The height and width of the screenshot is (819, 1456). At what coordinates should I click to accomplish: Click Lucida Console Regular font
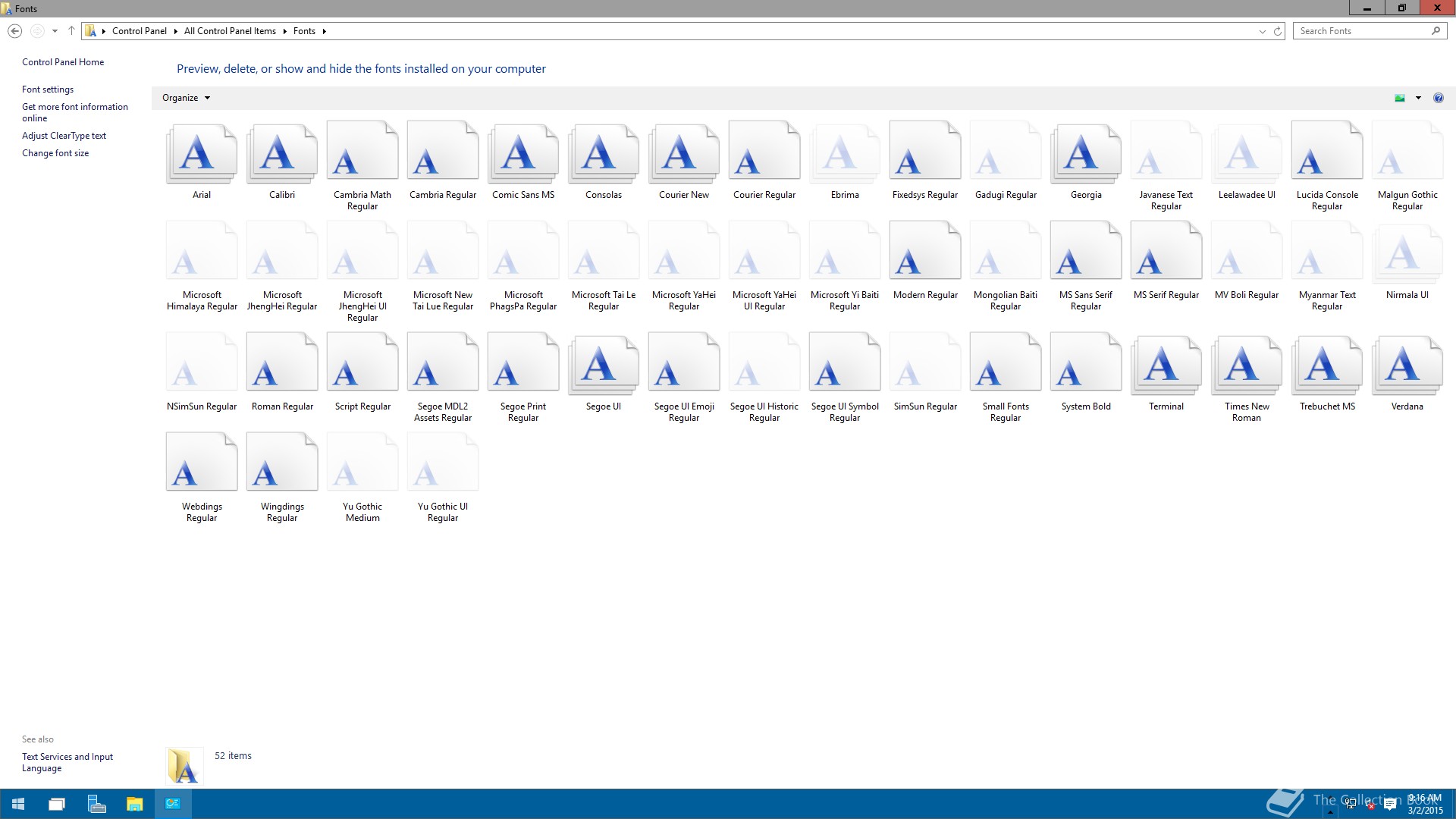point(1327,151)
